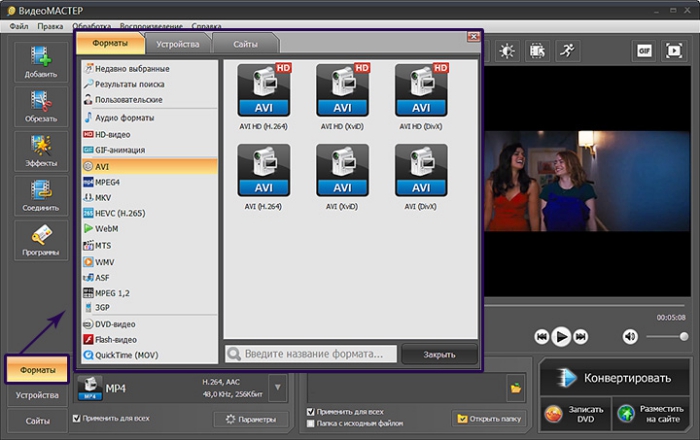Open the Программы sidebar item

click(x=41, y=240)
